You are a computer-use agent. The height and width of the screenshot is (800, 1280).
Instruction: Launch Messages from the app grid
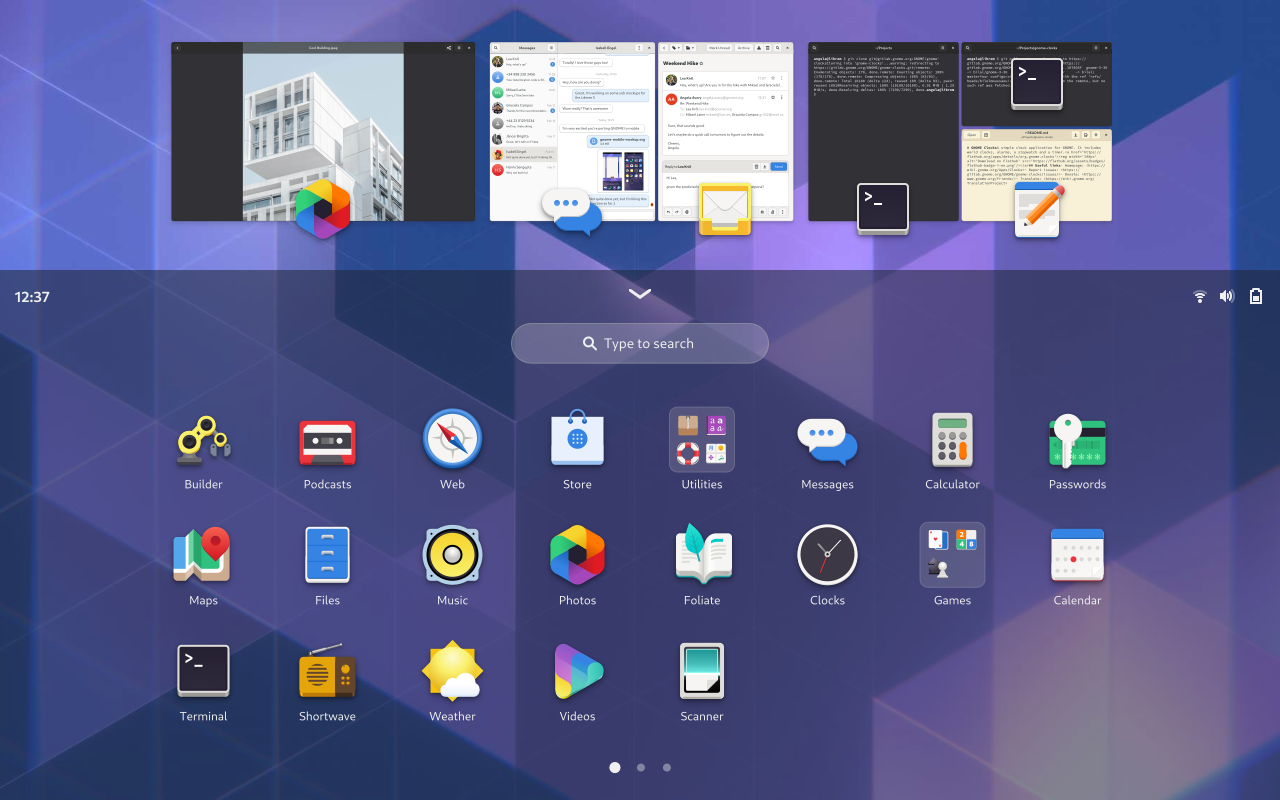(x=827, y=440)
